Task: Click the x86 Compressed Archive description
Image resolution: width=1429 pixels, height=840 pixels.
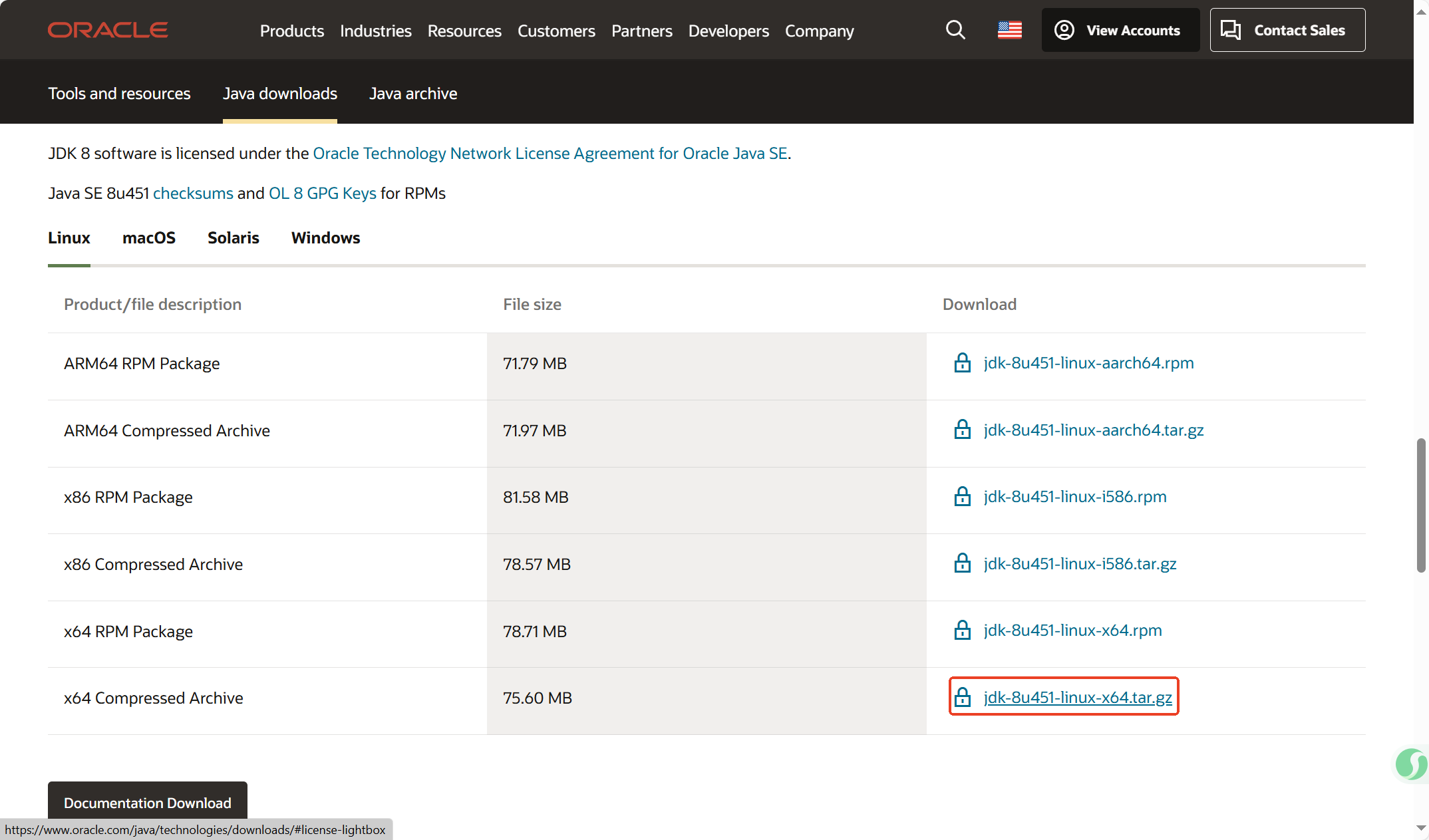Action: click(x=154, y=565)
